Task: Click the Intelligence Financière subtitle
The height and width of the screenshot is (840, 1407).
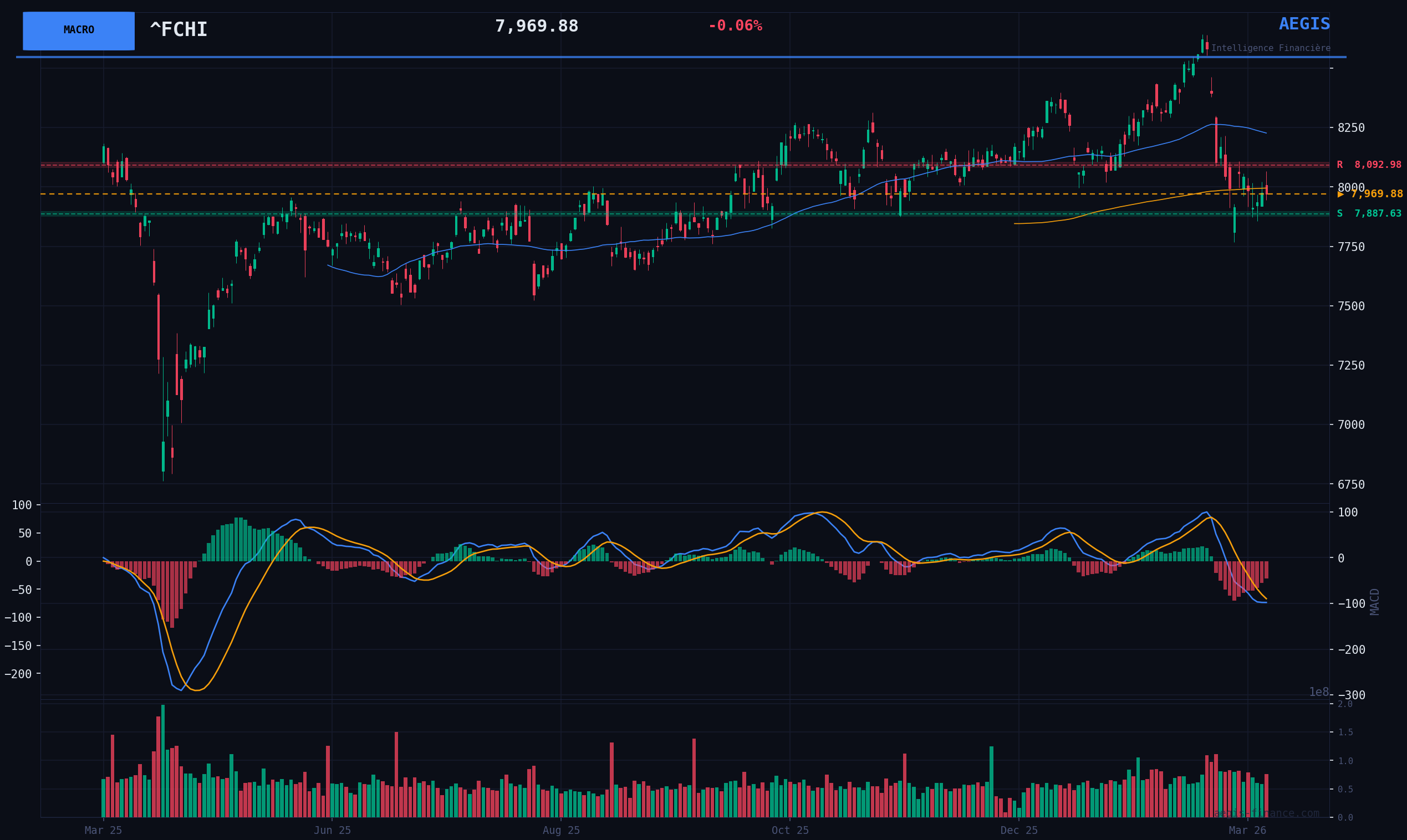Action: [x=1271, y=48]
